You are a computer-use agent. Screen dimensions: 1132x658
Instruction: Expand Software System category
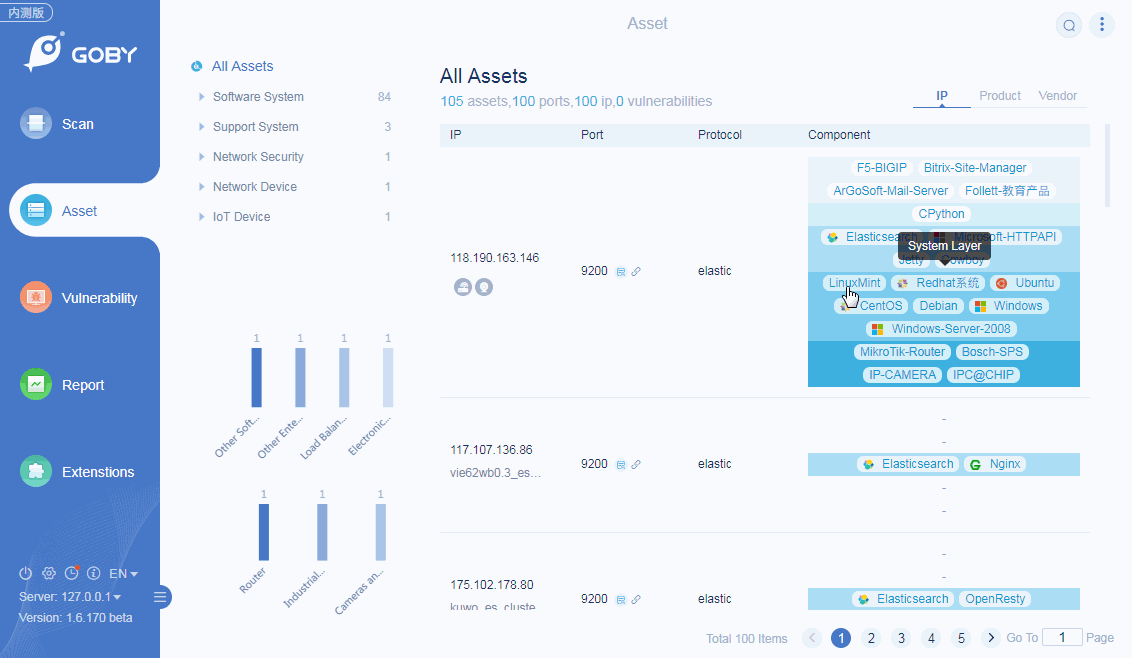coord(201,96)
